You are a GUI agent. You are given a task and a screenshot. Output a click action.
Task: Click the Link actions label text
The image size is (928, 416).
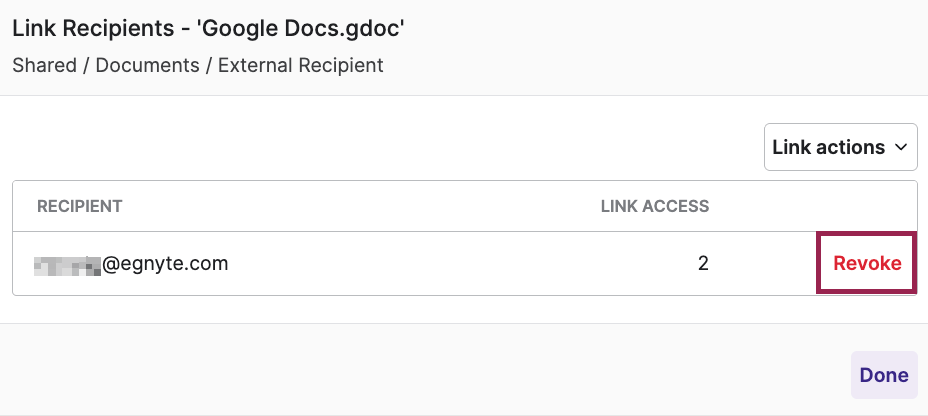pyautogui.click(x=829, y=147)
